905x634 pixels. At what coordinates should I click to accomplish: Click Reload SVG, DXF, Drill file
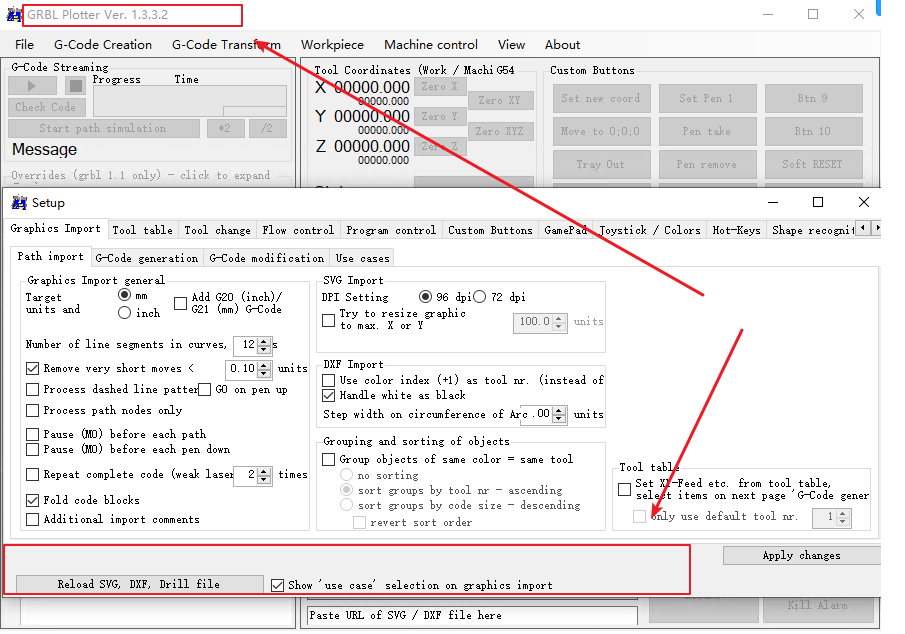[138, 584]
